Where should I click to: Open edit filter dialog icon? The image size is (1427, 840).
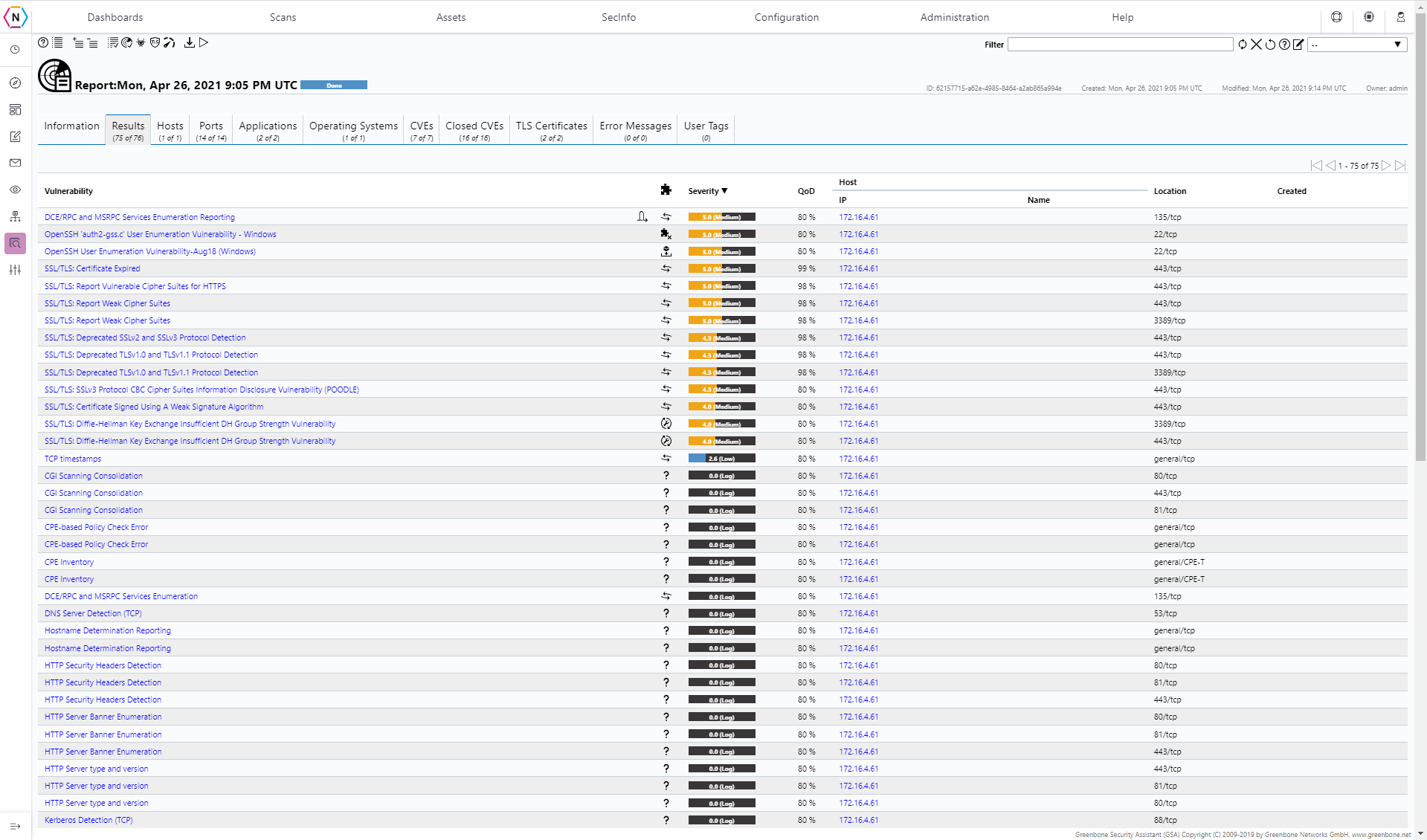click(x=1298, y=45)
